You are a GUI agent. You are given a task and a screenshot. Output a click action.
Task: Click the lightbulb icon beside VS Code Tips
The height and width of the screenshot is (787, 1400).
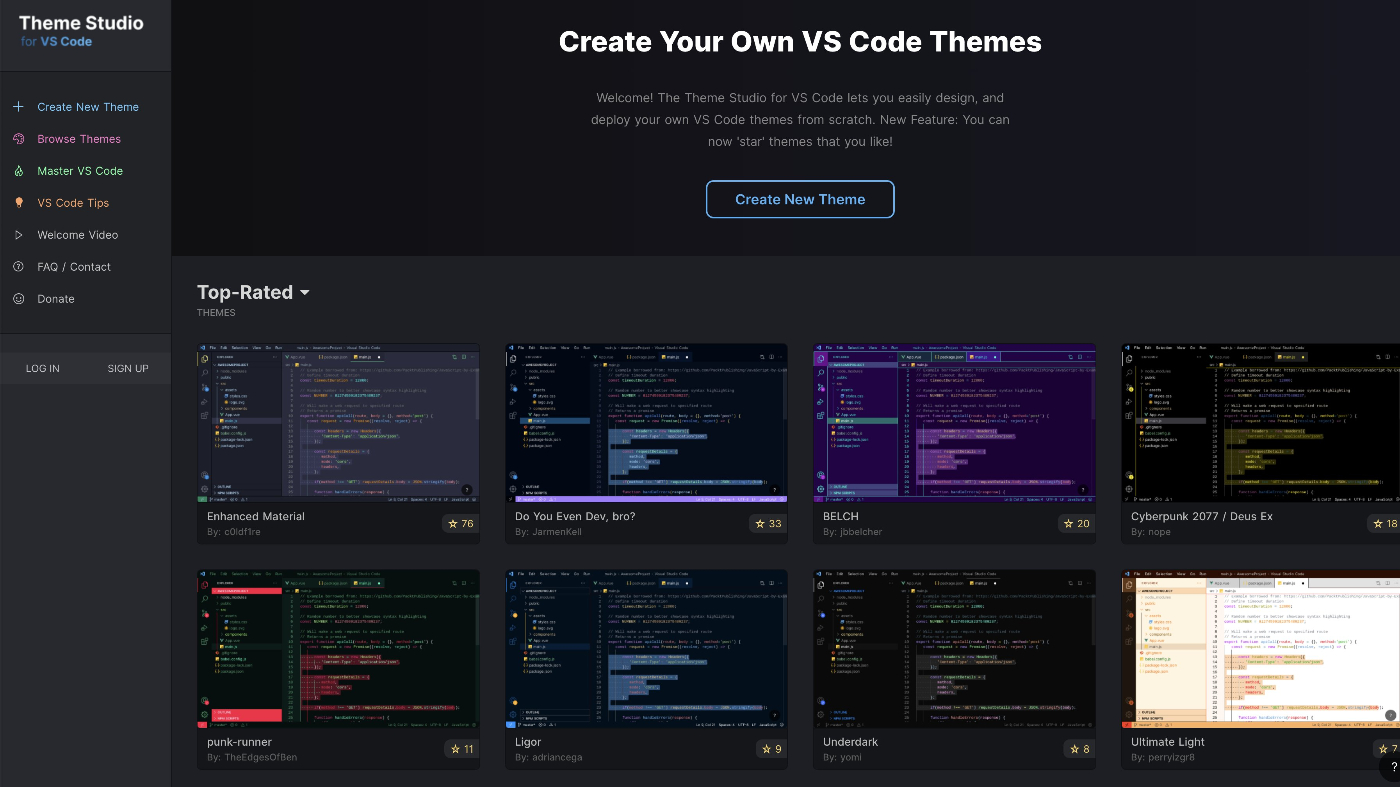18,203
